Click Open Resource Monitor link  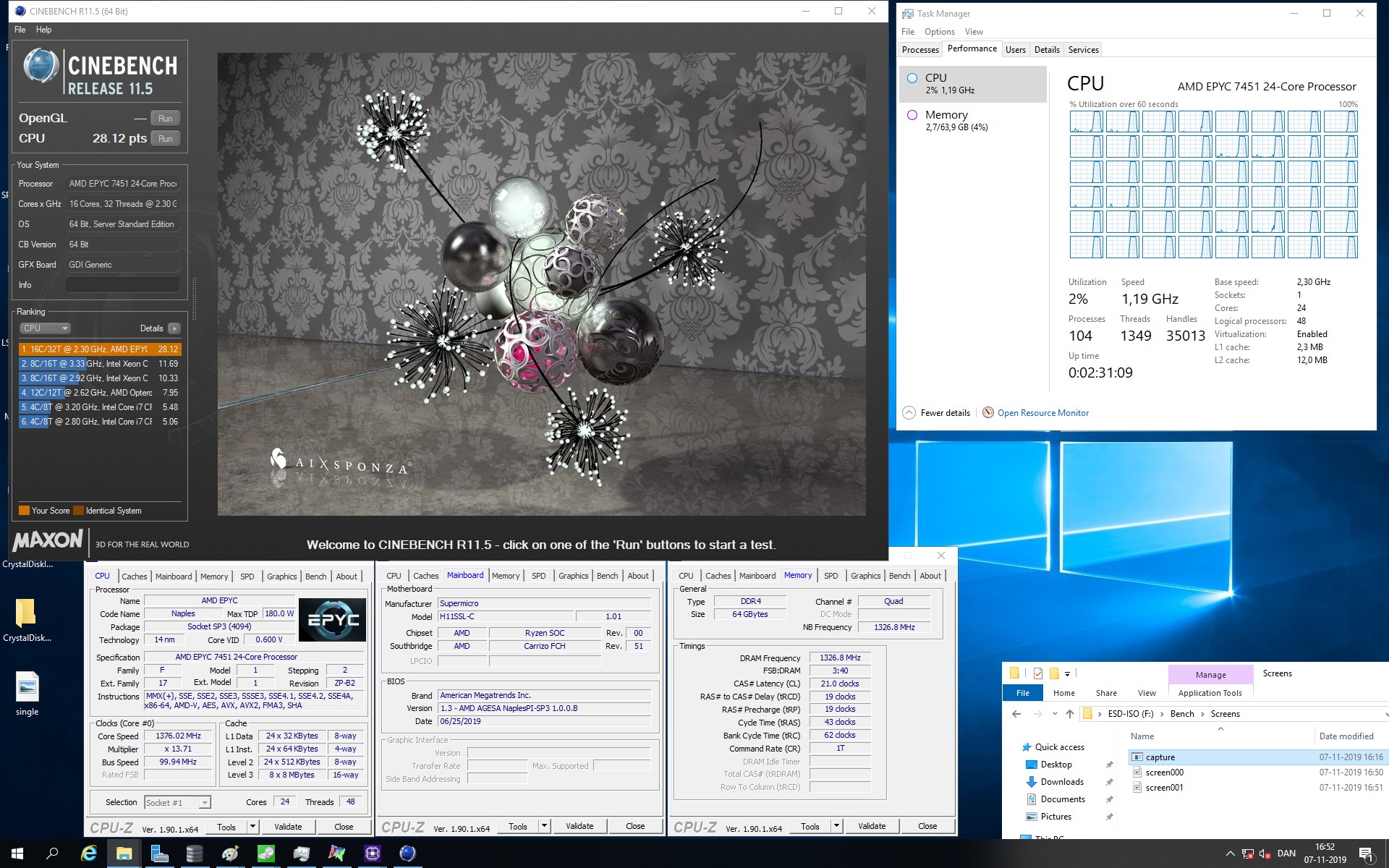1042,413
